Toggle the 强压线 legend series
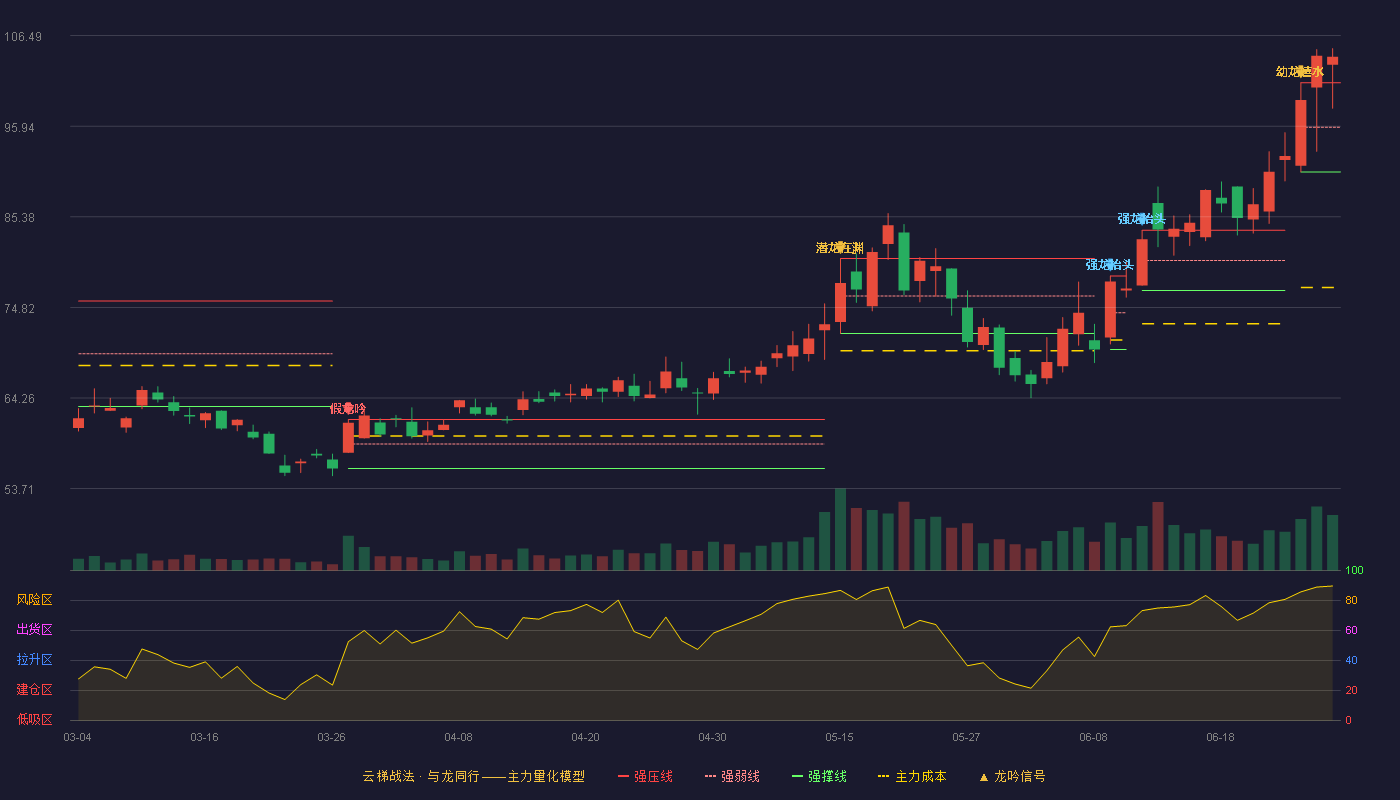 (645, 776)
